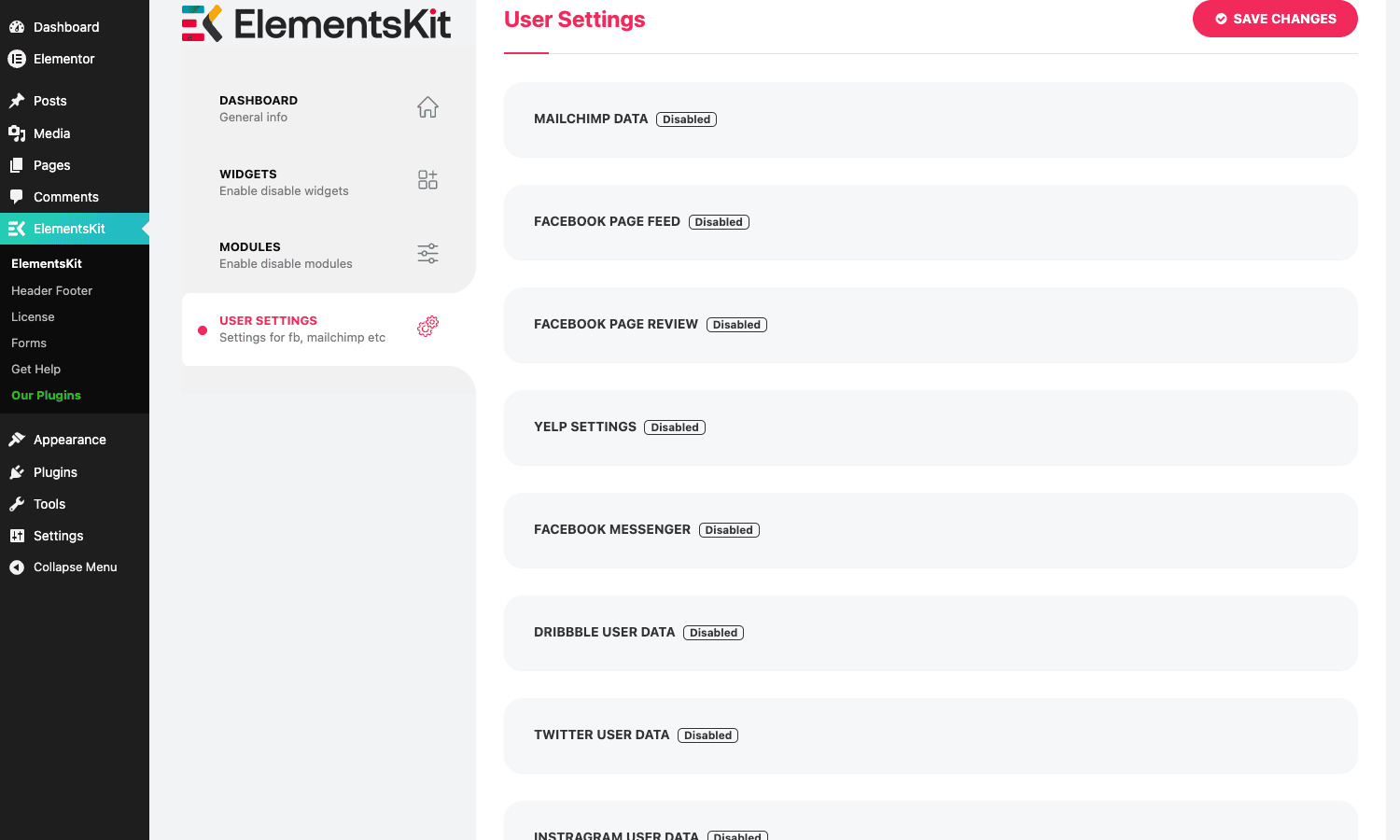Click the Elementor logo icon

coord(17,59)
